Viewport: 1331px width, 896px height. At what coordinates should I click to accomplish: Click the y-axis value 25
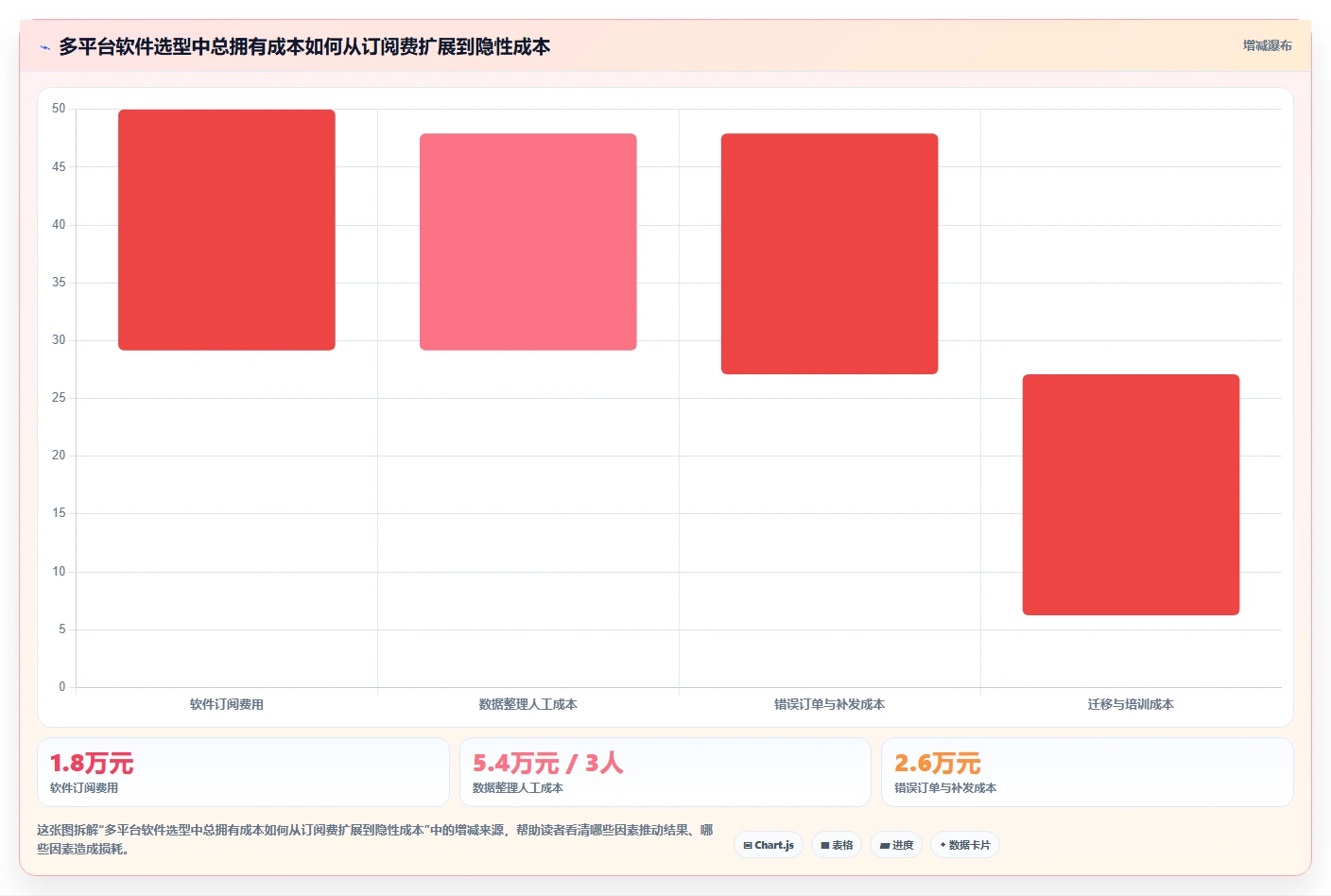(59, 398)
